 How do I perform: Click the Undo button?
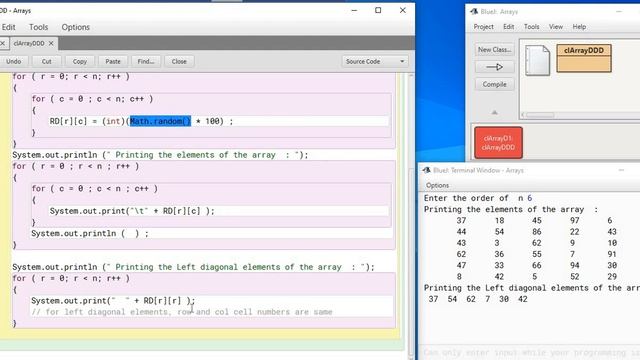[x=13, y=61]
